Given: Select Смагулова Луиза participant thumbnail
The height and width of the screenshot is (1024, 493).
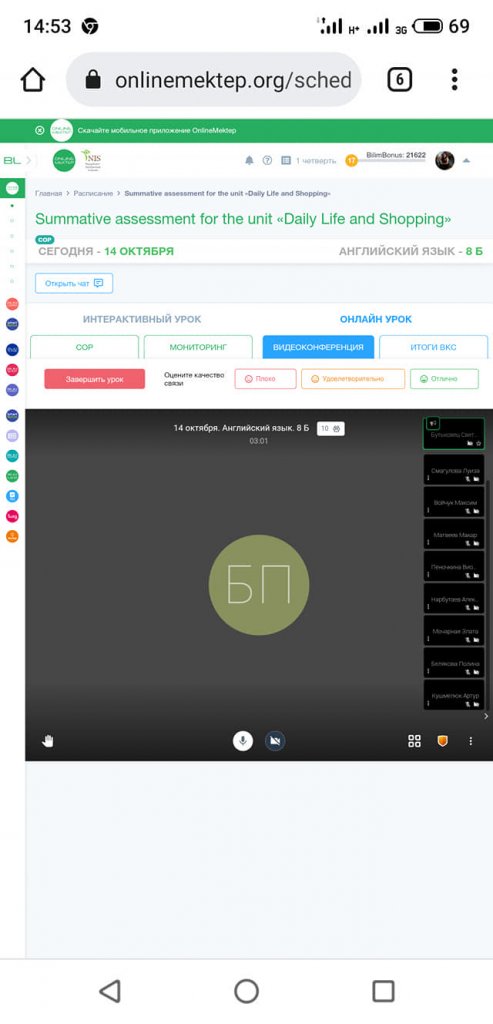Looking at the screenshot, I should click(x=454, y=469).
